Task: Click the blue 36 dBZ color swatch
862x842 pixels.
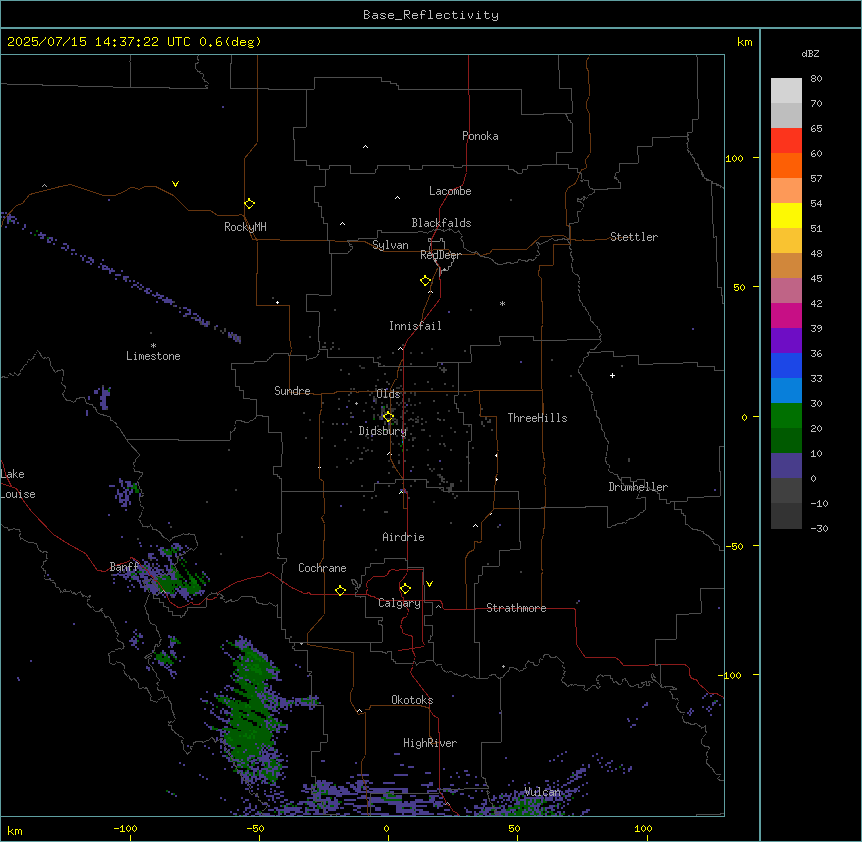Action: click(x=786, y=365)
